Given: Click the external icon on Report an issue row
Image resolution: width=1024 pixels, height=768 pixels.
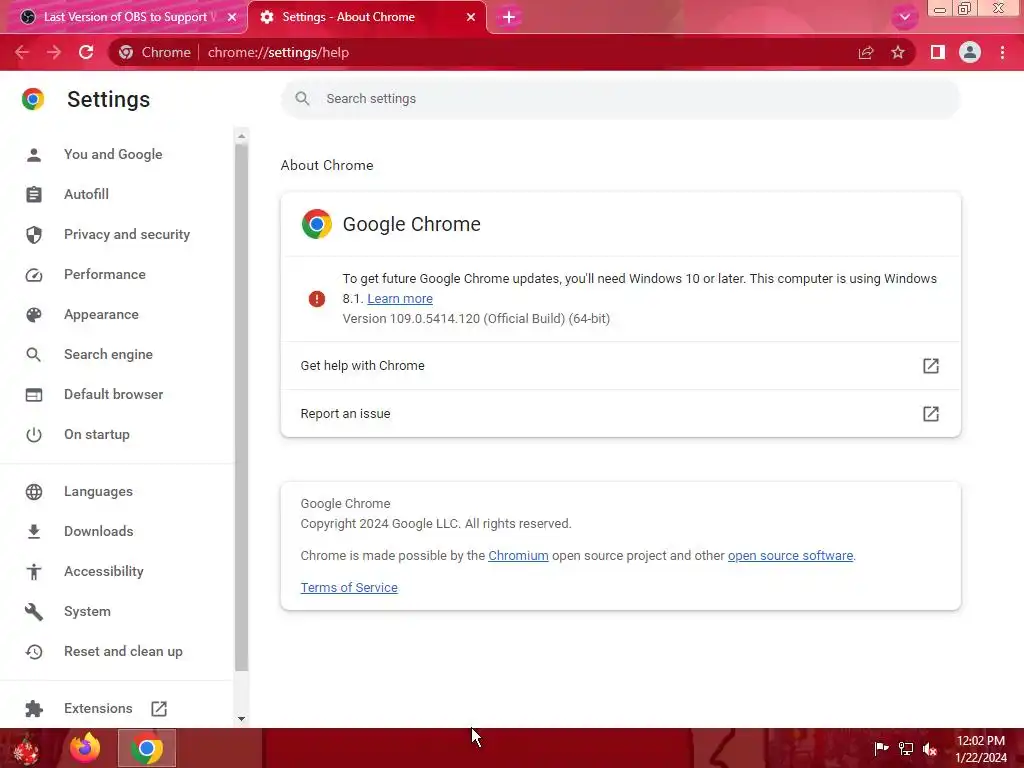Looking at the screenshot, I should pos(931,413).
